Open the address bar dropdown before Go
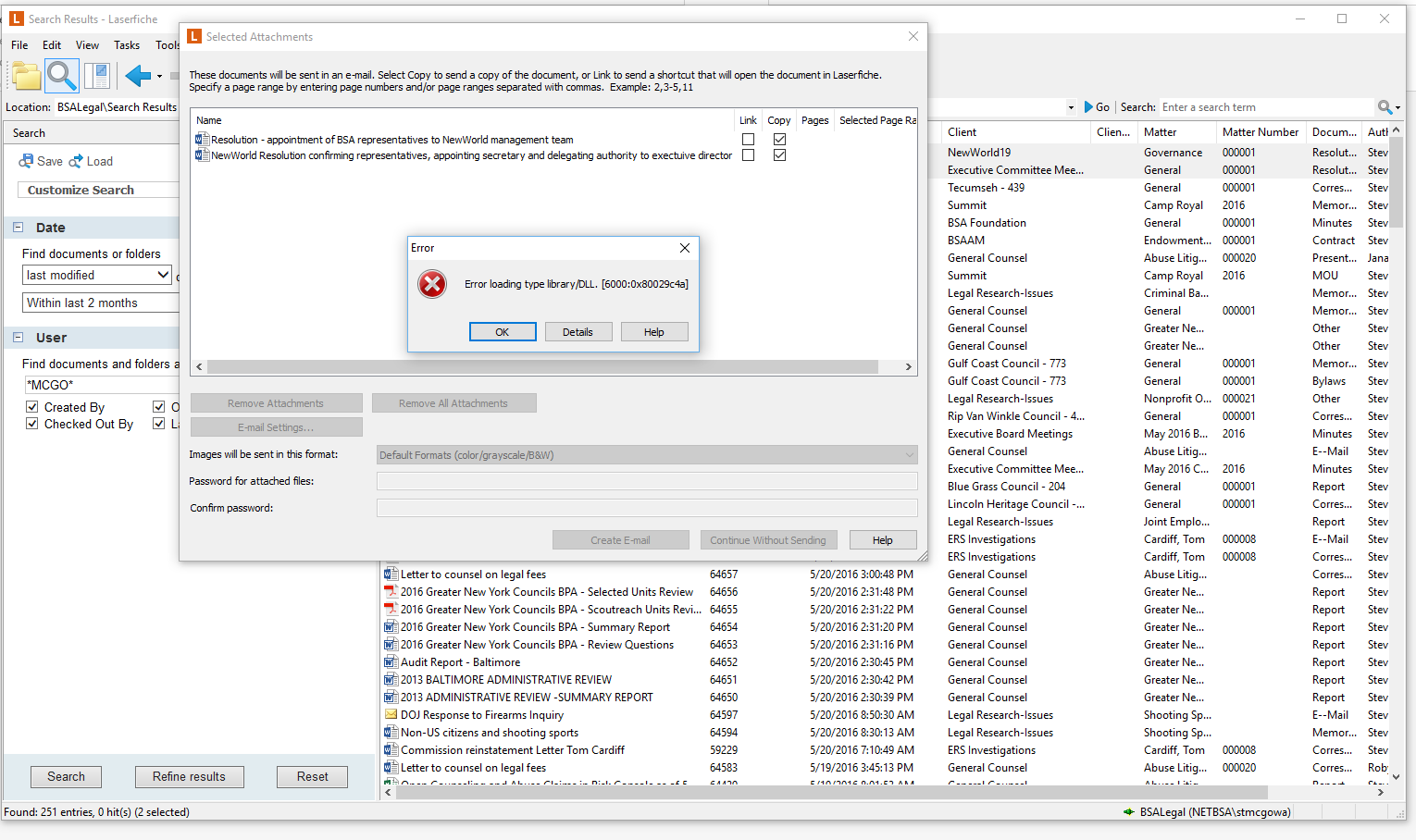1416x840 pixels. click(x=1071, y=107)
